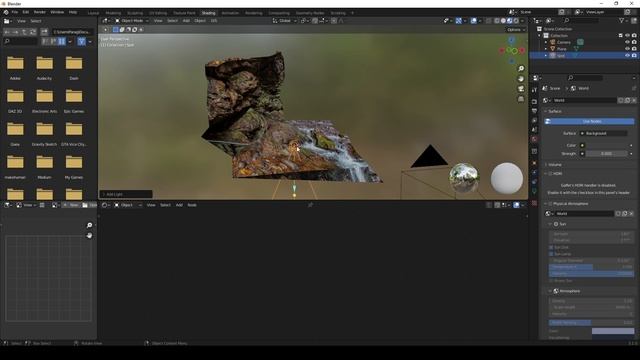This screenshot has width=640, height=360.
Task: Create new folder in file browser
Action: [x=44, y=32]
